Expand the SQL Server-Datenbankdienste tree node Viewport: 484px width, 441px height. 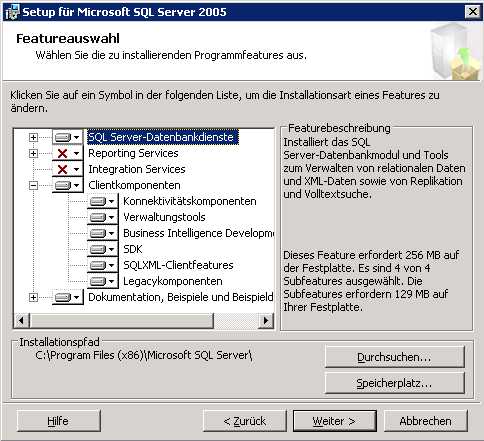33,137
